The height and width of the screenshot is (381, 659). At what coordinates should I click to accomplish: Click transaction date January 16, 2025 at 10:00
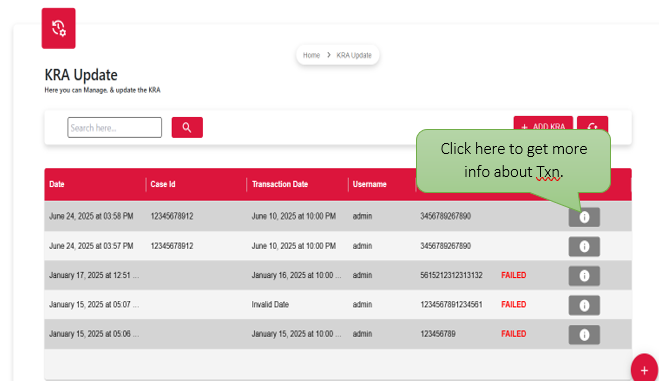pyautogui.click(x=296, y=275)
